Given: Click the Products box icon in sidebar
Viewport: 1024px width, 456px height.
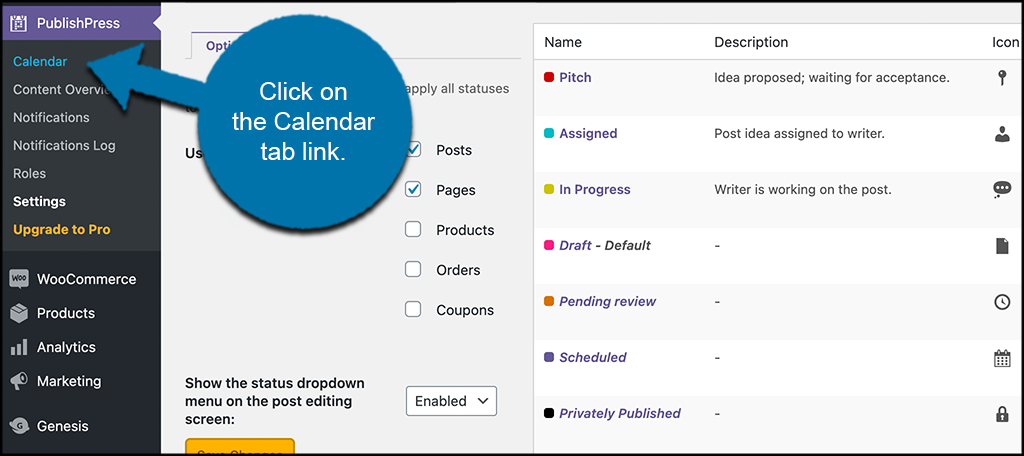Looking at the screenshot, I should (x=18, y=314).
